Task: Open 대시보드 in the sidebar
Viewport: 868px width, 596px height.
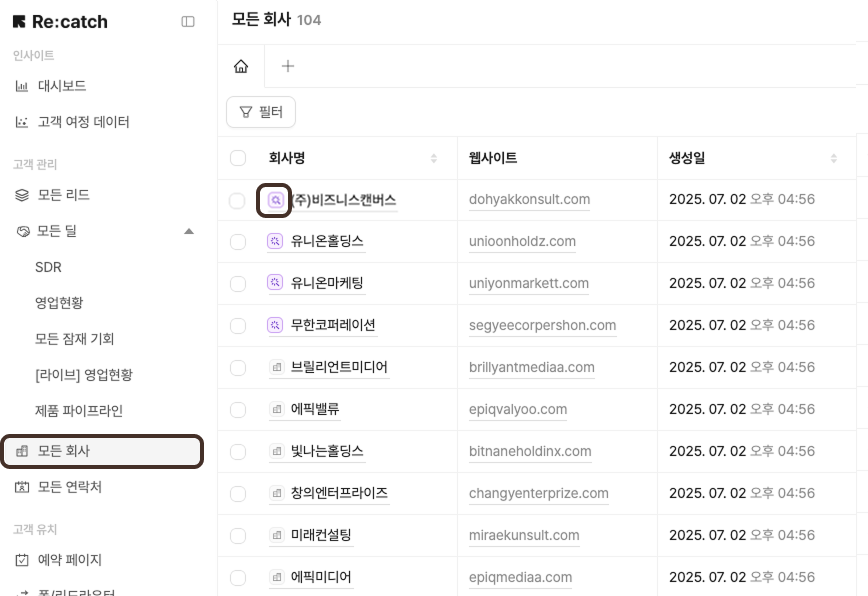Action: coord(62,86)
